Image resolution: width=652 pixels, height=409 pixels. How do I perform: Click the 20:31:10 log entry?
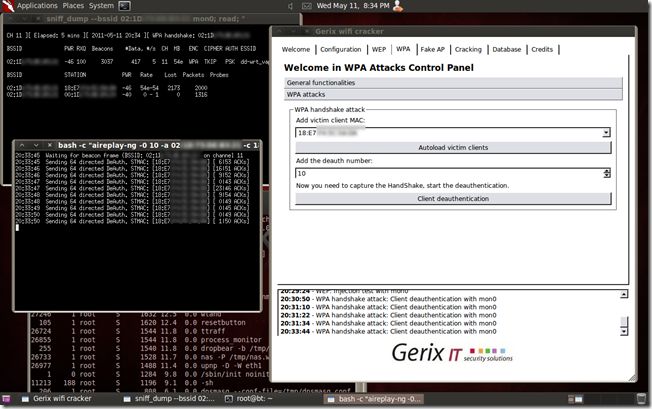pos(388,307)
